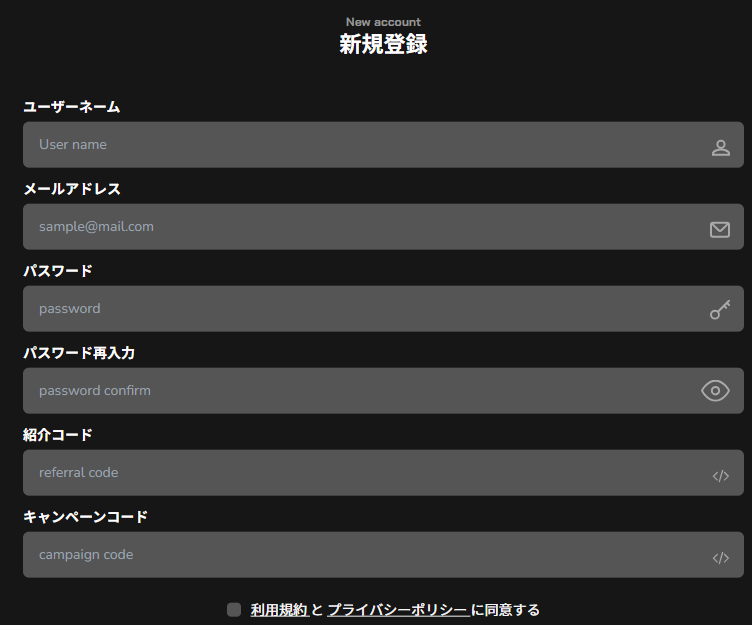Click the メールアドレス field label

point(72,189)
